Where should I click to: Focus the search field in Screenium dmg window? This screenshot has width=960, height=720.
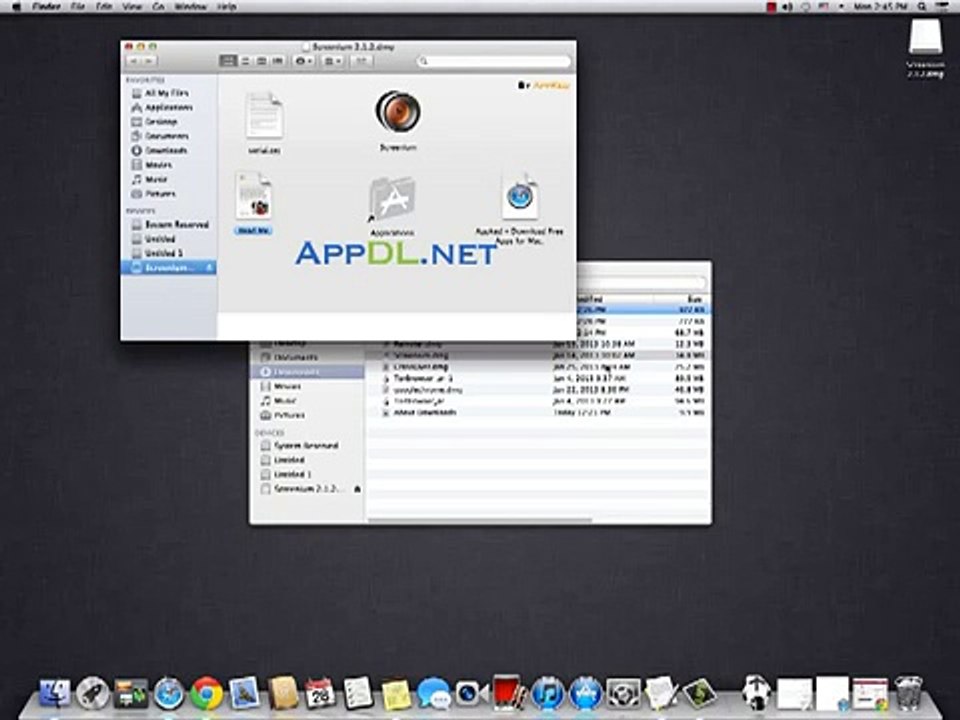pos(493,61)
